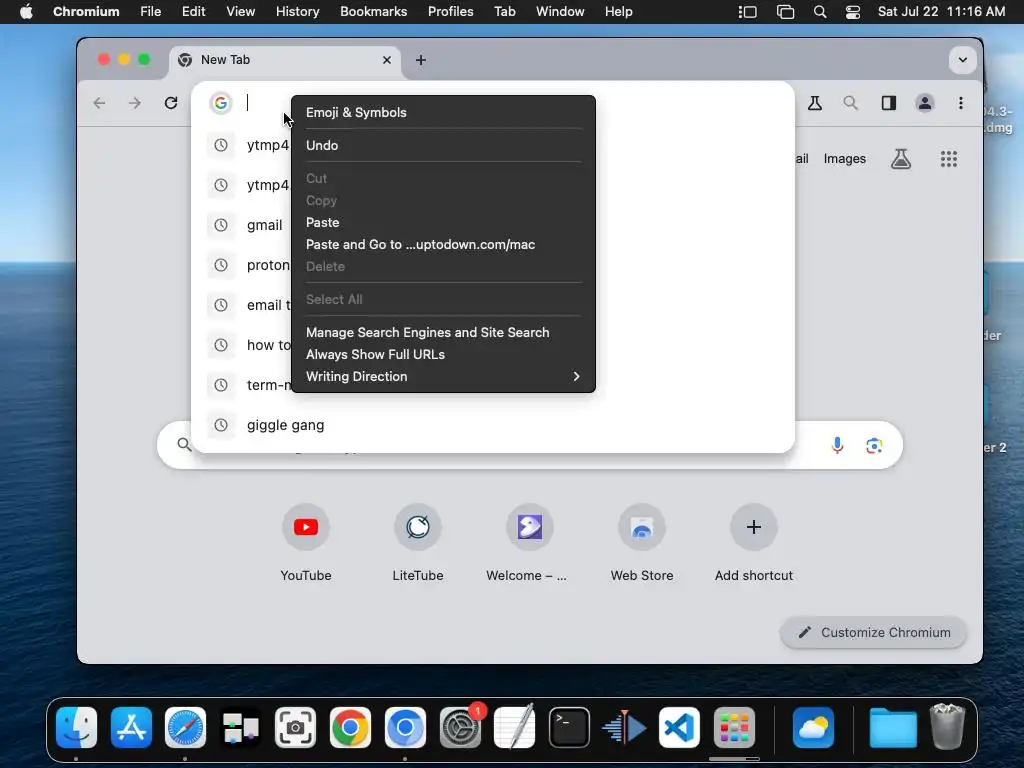The image size is (1024, 768).
Task: Click the browser reload icon
Action: [171, 103]
